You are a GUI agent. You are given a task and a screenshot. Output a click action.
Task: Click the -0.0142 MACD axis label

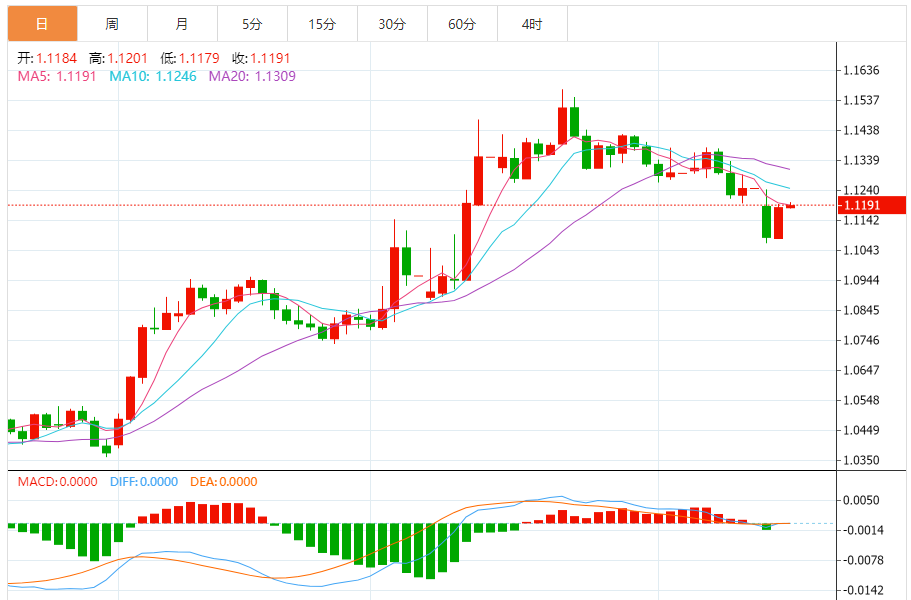coord(861,590)
